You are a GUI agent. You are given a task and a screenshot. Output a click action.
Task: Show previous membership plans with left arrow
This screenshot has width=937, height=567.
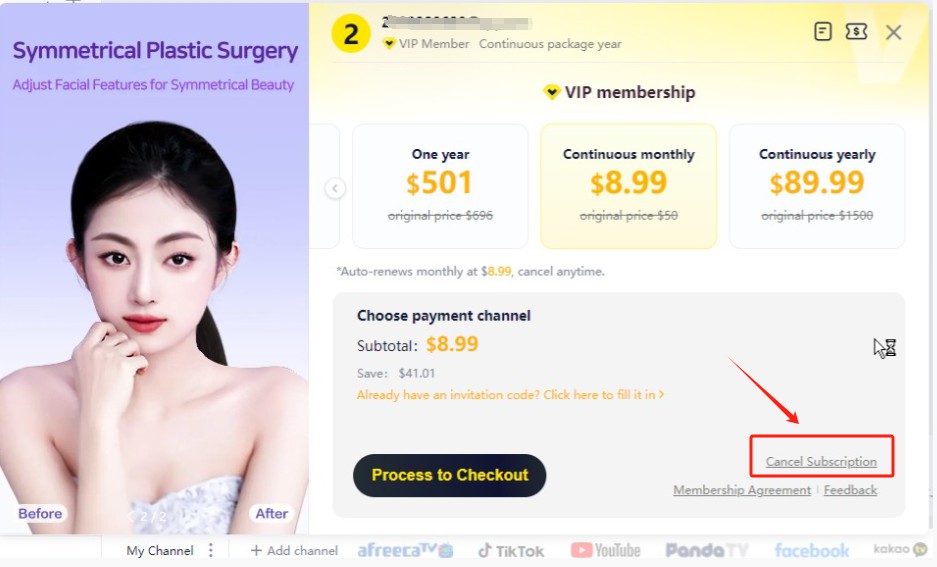point(335,189)
